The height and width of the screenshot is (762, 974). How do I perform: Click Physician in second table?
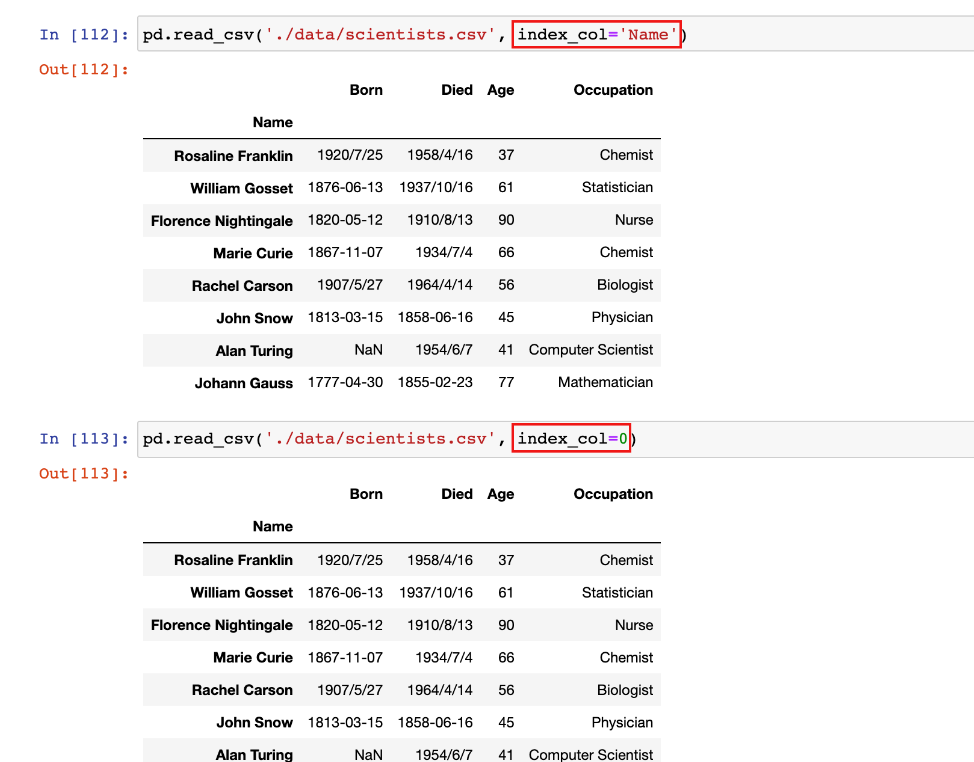(622, 722)
